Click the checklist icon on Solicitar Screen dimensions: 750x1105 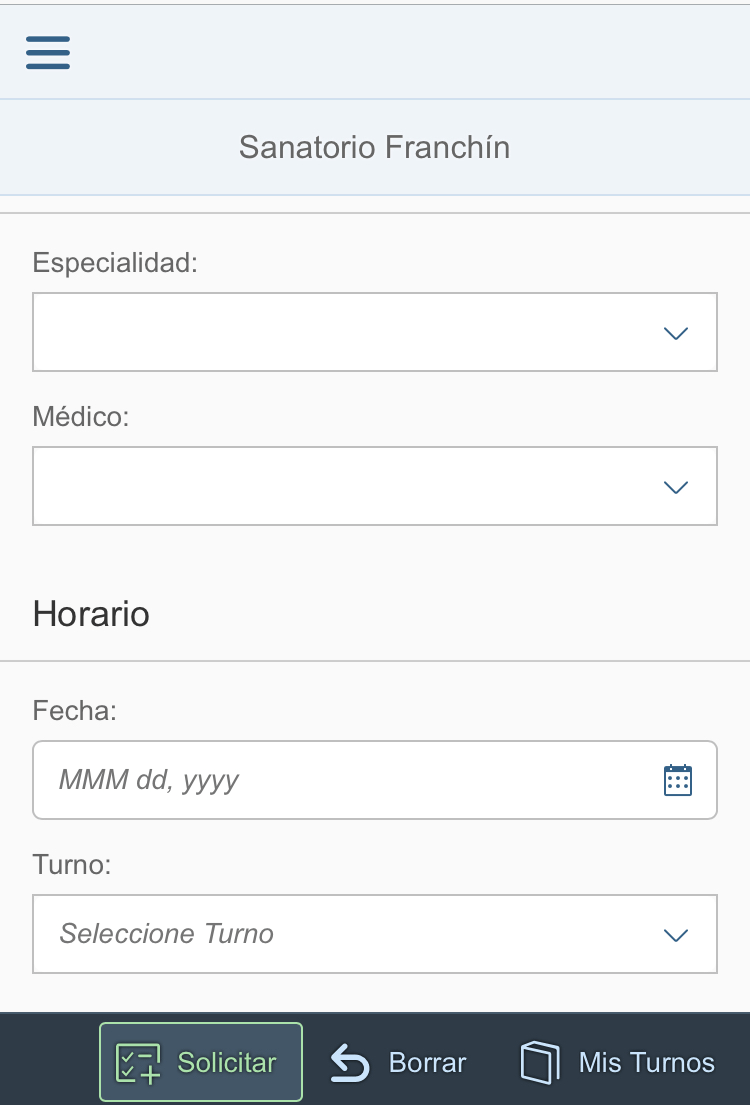click(x=138, y=1063)
